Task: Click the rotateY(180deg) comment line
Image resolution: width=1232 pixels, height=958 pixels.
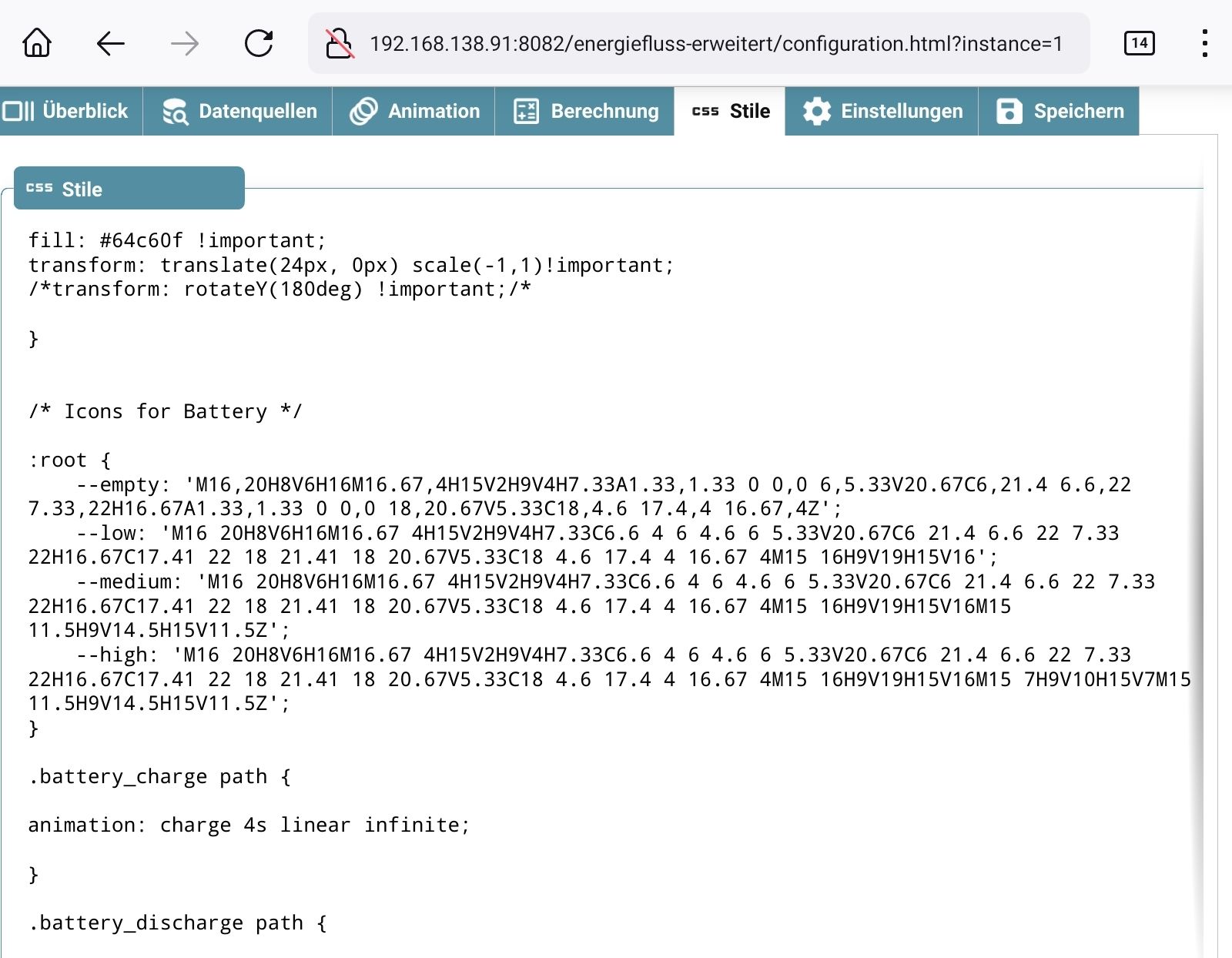Action: click(280, 290)
